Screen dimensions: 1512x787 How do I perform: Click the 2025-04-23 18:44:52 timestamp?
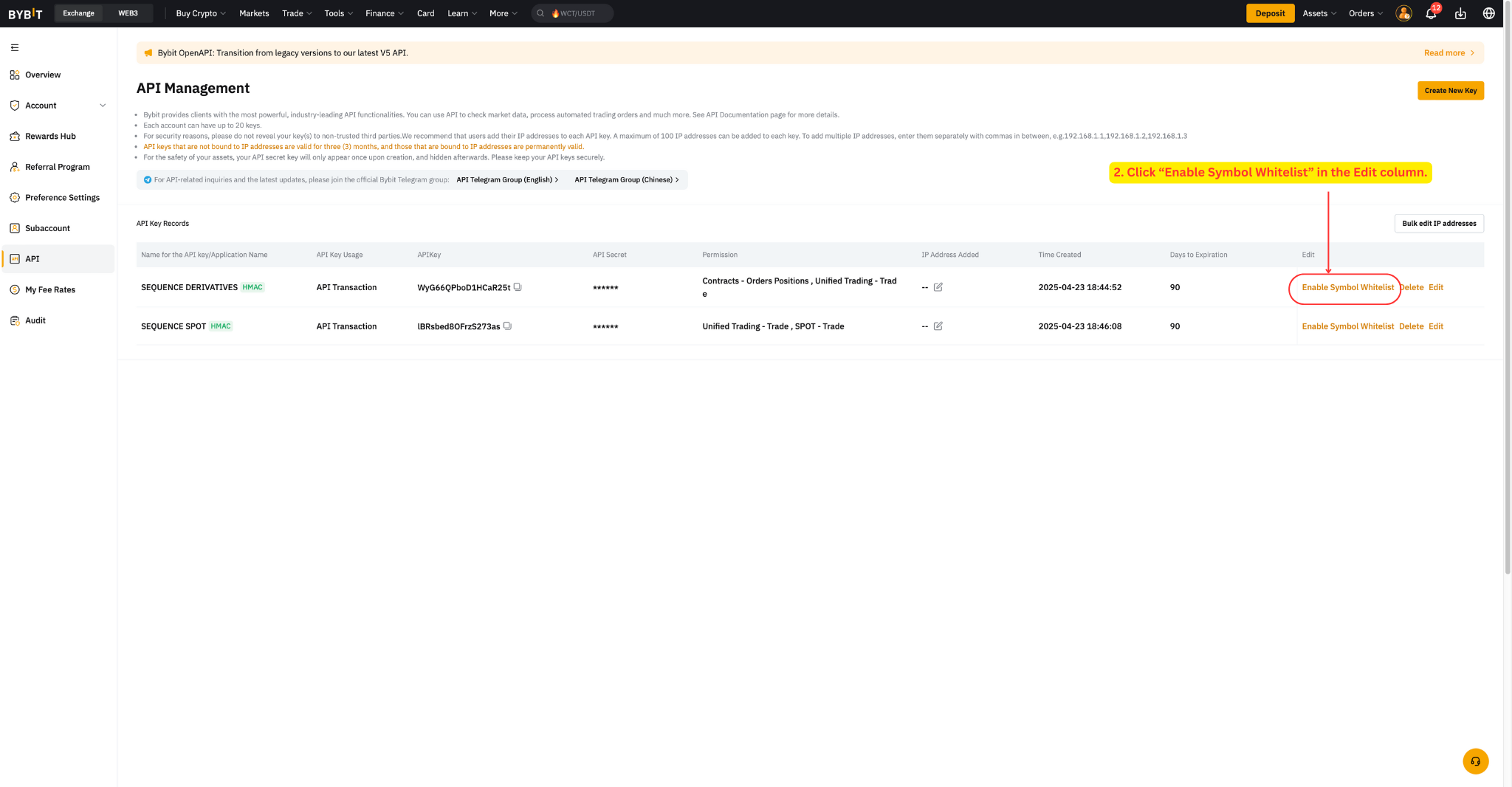pyautogui.click(x=1079, y=287)
